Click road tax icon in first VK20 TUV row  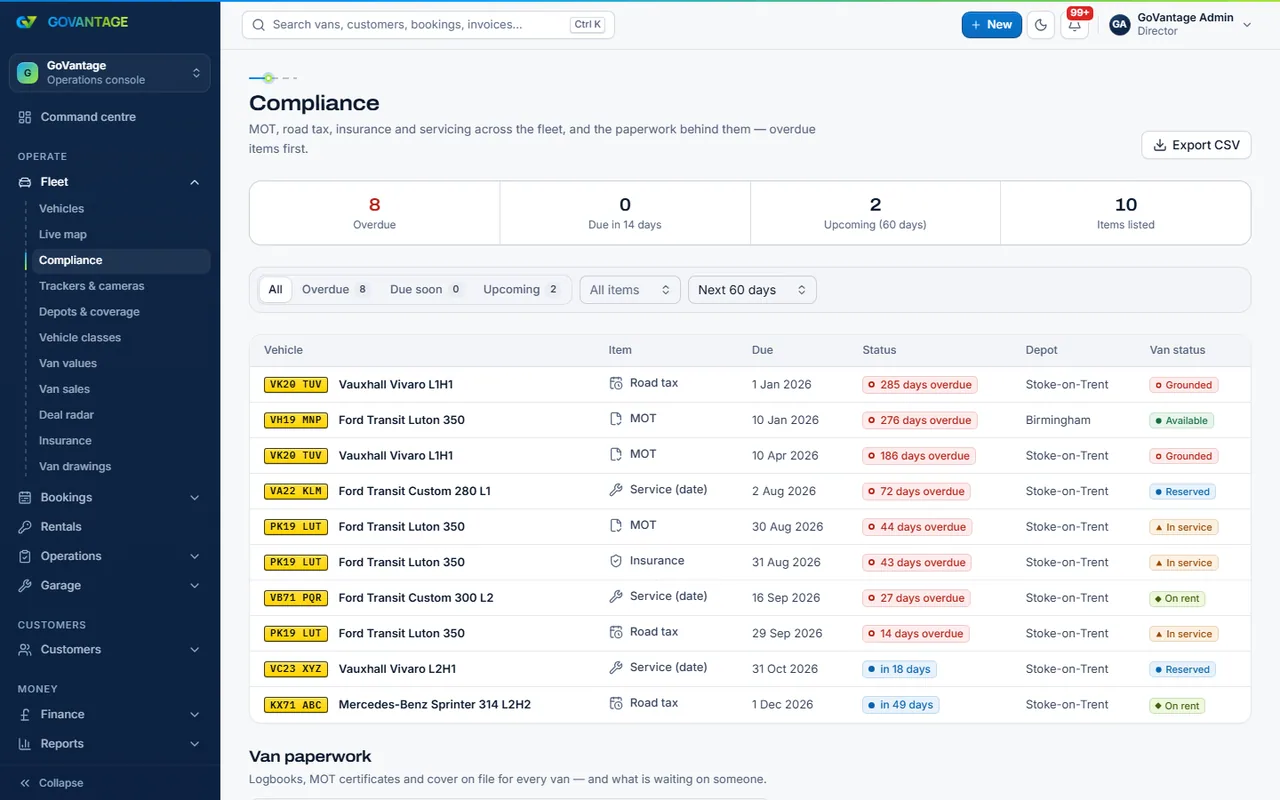(x=616, y=383)
